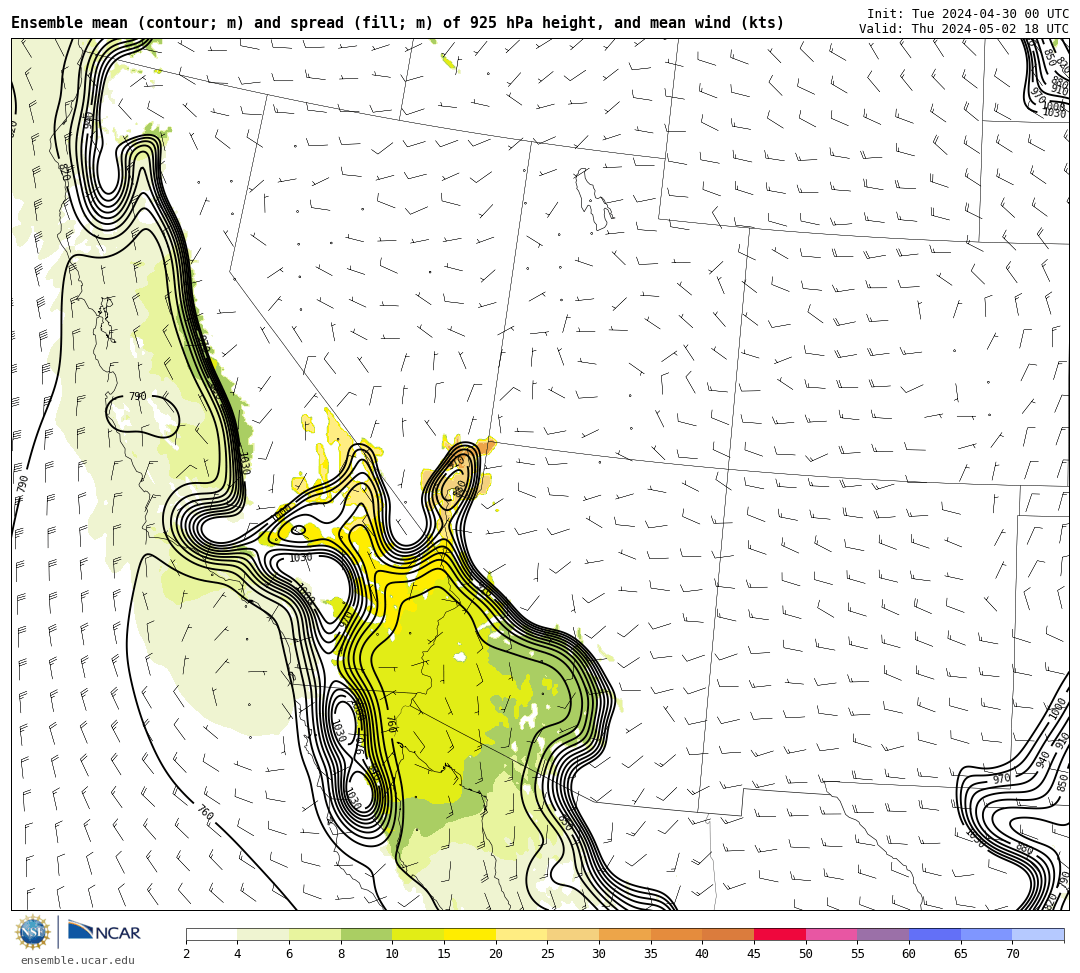
Task: Click the colorbar tick label '50'
Action: pos(806,954)
